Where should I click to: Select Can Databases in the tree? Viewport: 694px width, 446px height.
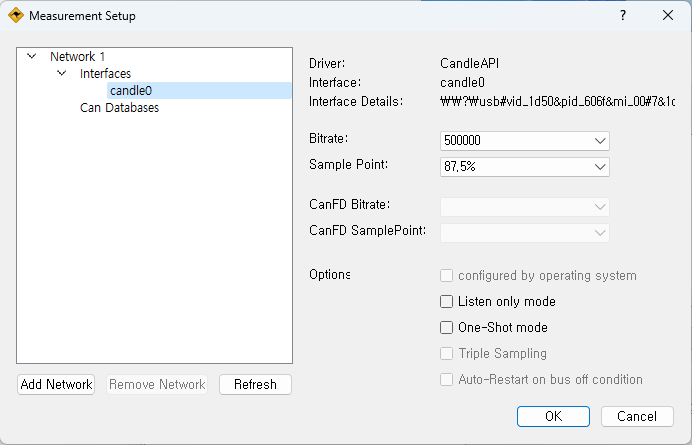pos(119,108)
